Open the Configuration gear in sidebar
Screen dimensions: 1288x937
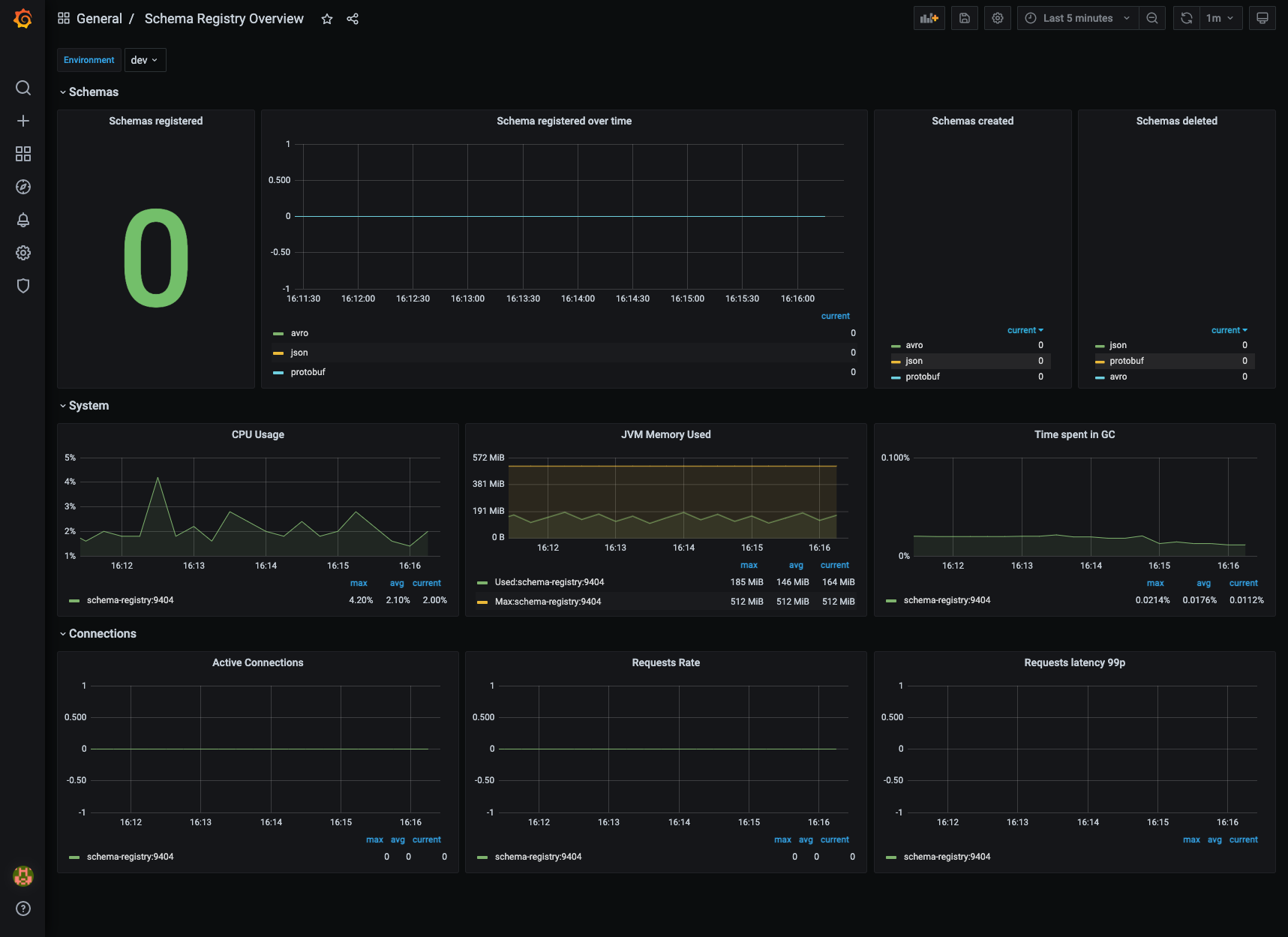pos(23,253)
